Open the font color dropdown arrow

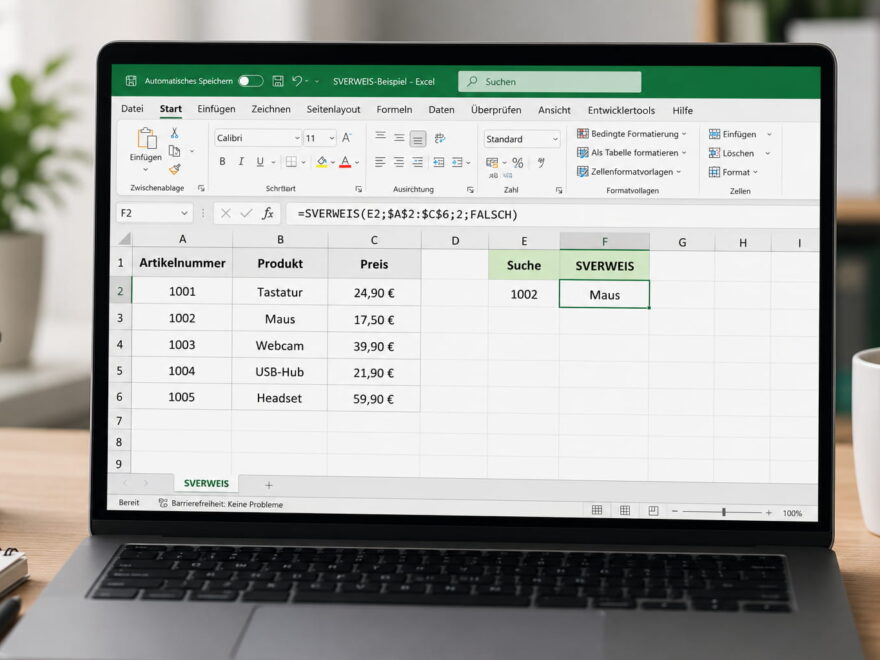(357, 163)
